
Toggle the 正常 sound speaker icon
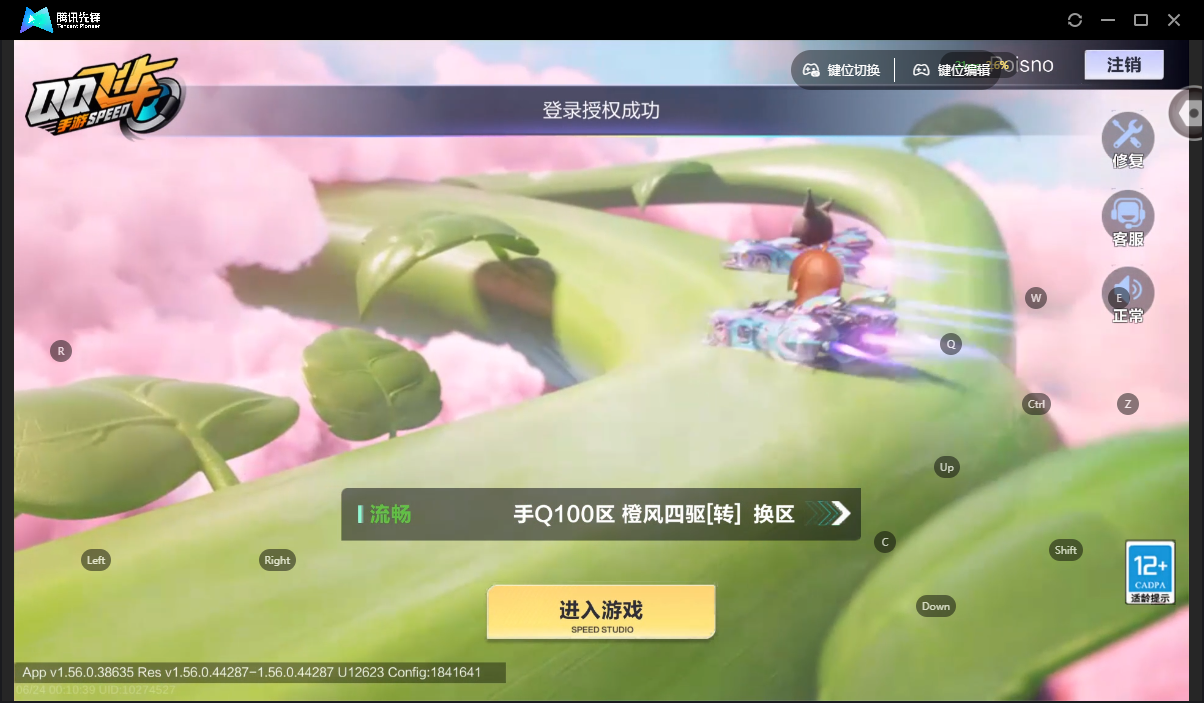1128,295
